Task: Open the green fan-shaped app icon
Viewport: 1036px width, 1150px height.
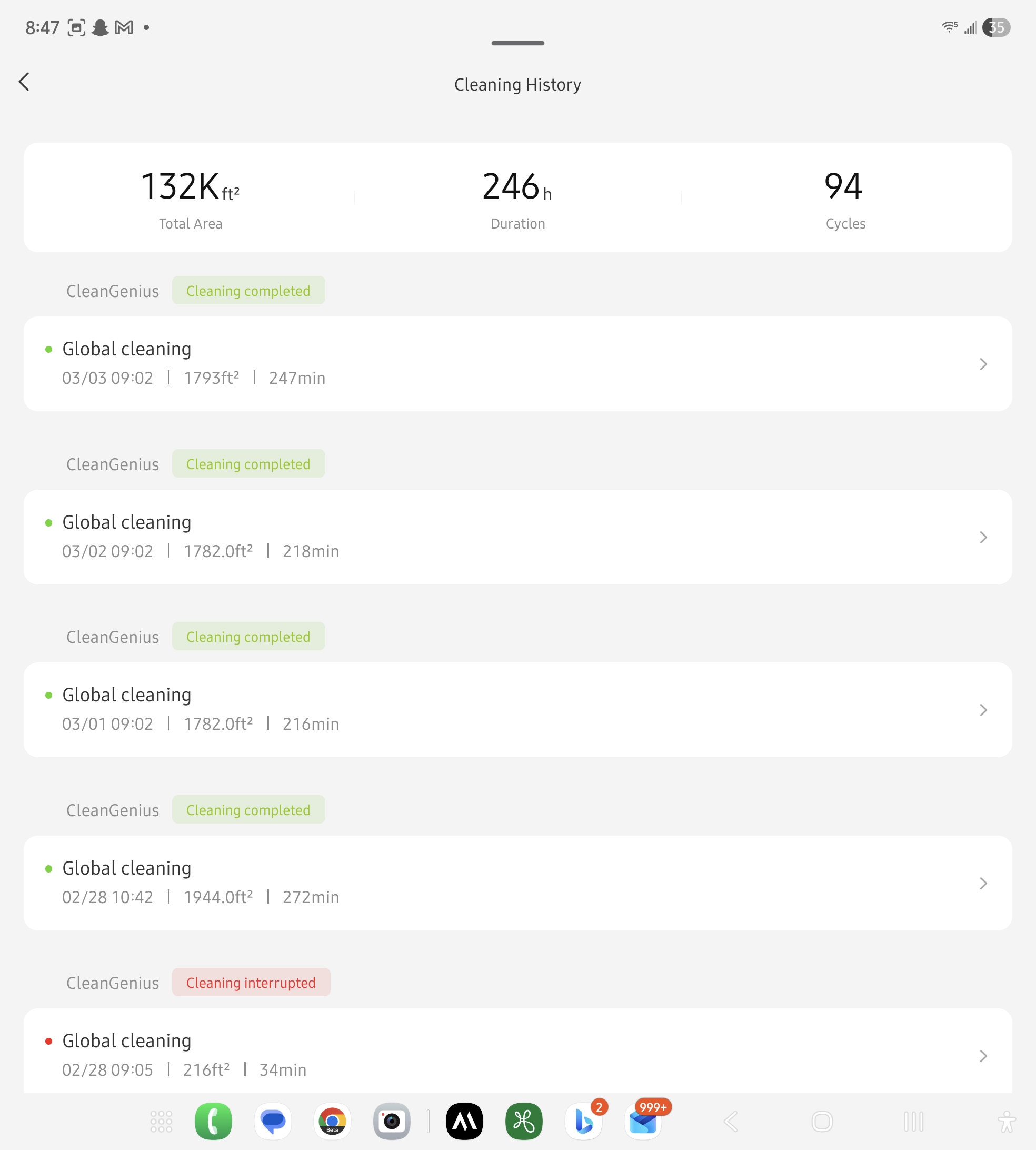Action: [x=524, y=1122]
